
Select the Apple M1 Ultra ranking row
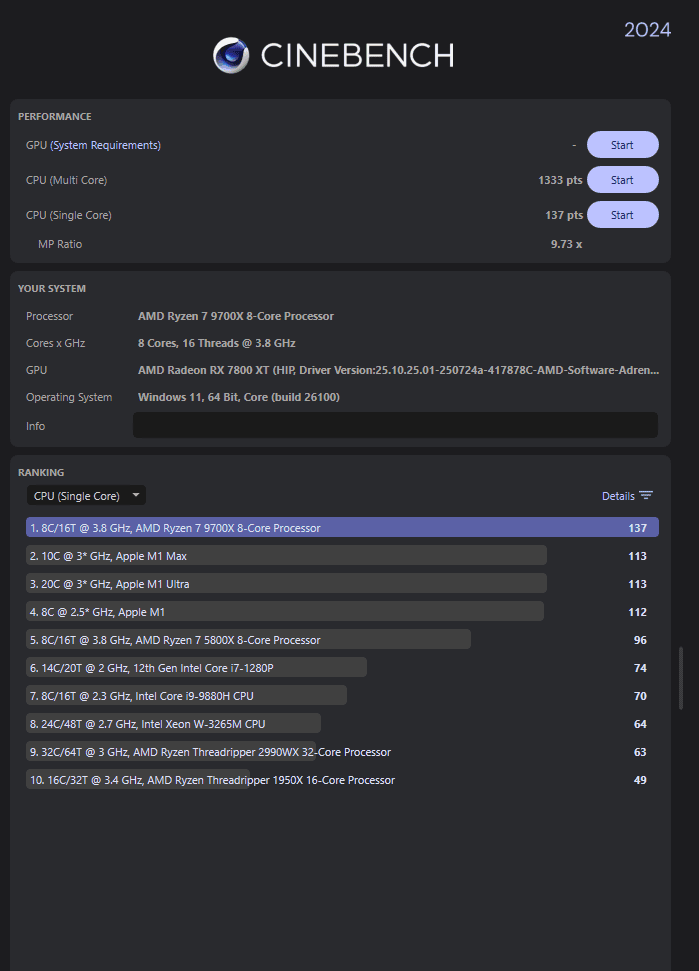pos(342,583)
